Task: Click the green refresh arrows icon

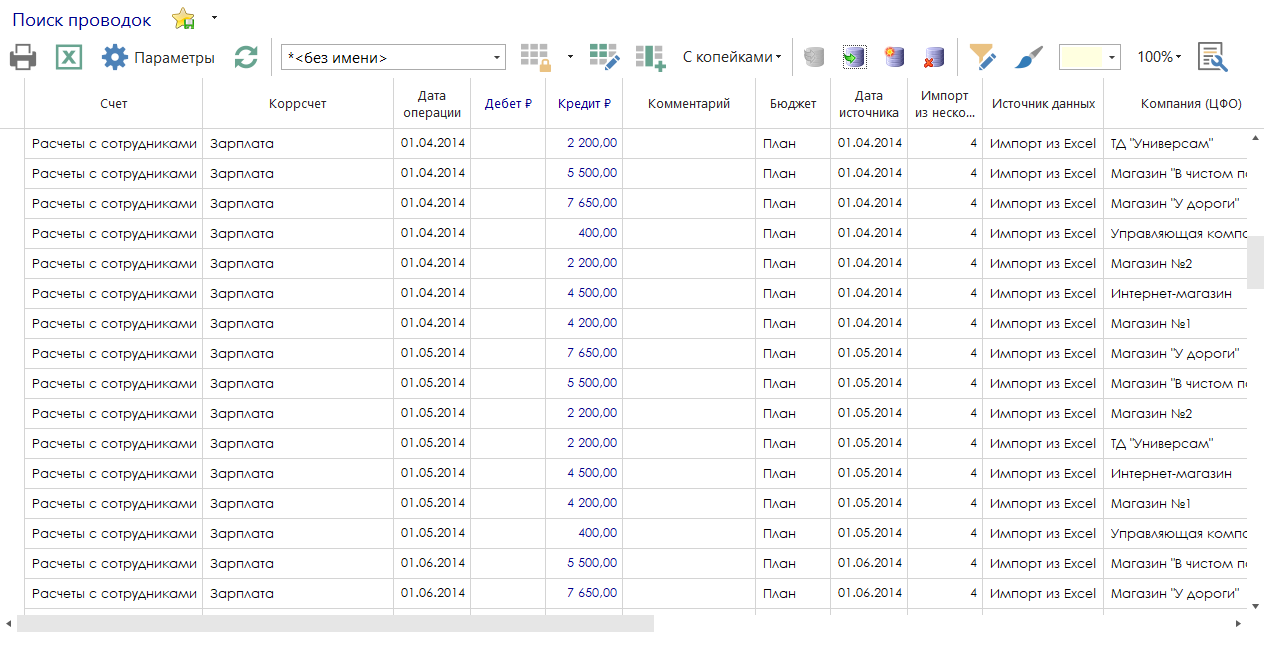Action: [246, 57]
